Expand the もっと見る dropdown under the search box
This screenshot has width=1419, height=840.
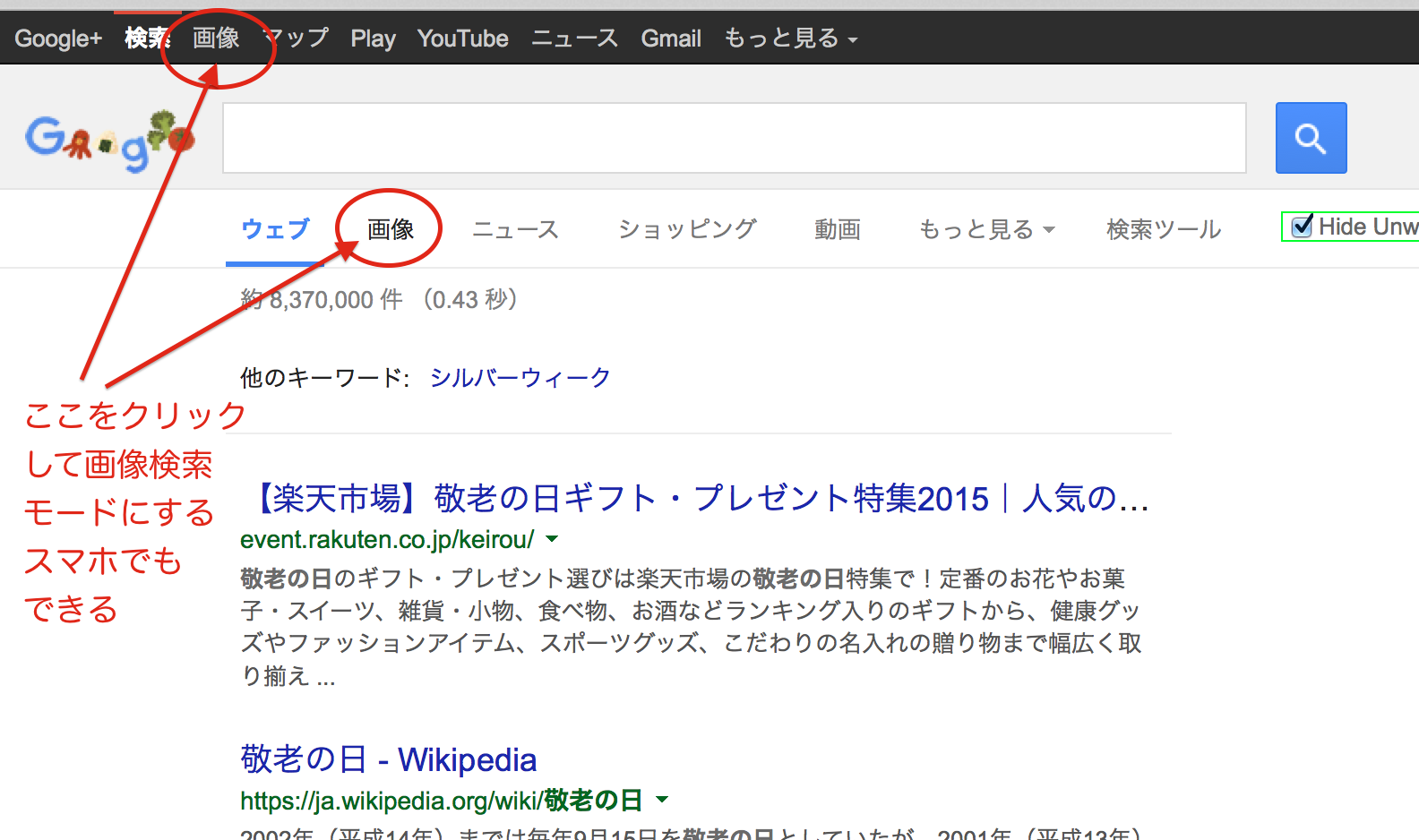click(x=986, y=229)
